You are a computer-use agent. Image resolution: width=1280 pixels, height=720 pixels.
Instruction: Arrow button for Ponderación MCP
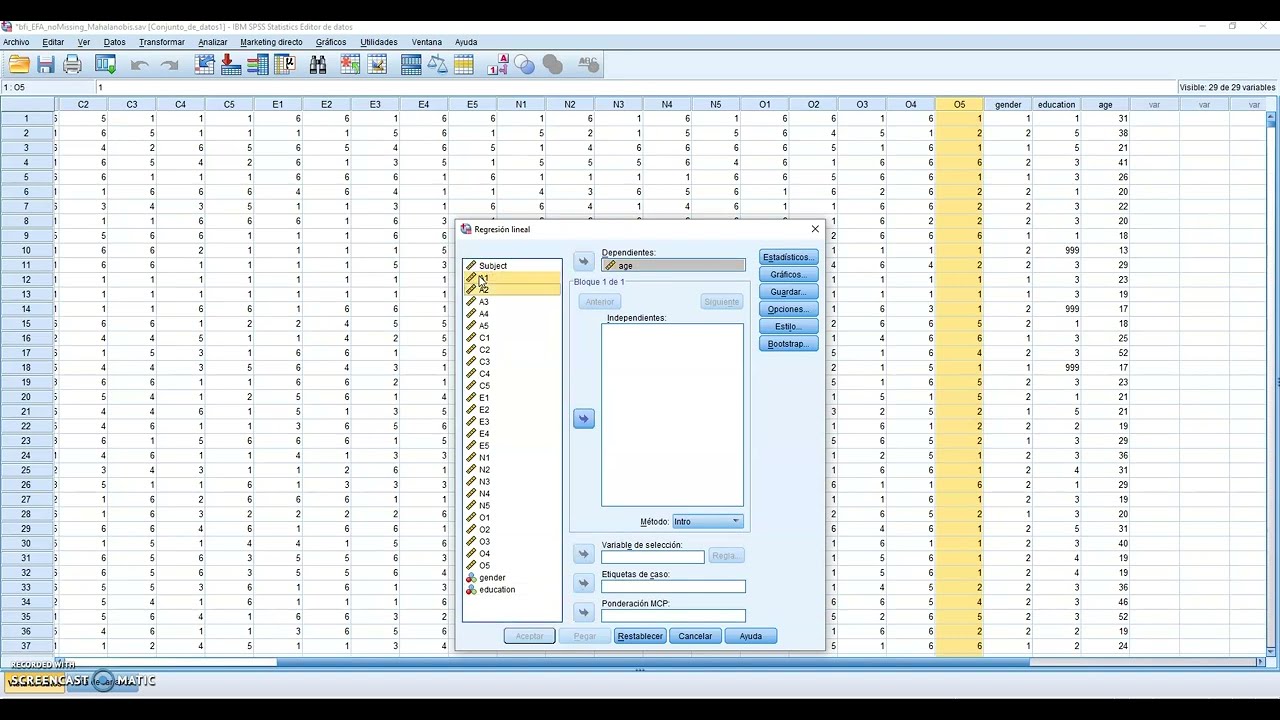pyautogui.click(x=584, y=612)
